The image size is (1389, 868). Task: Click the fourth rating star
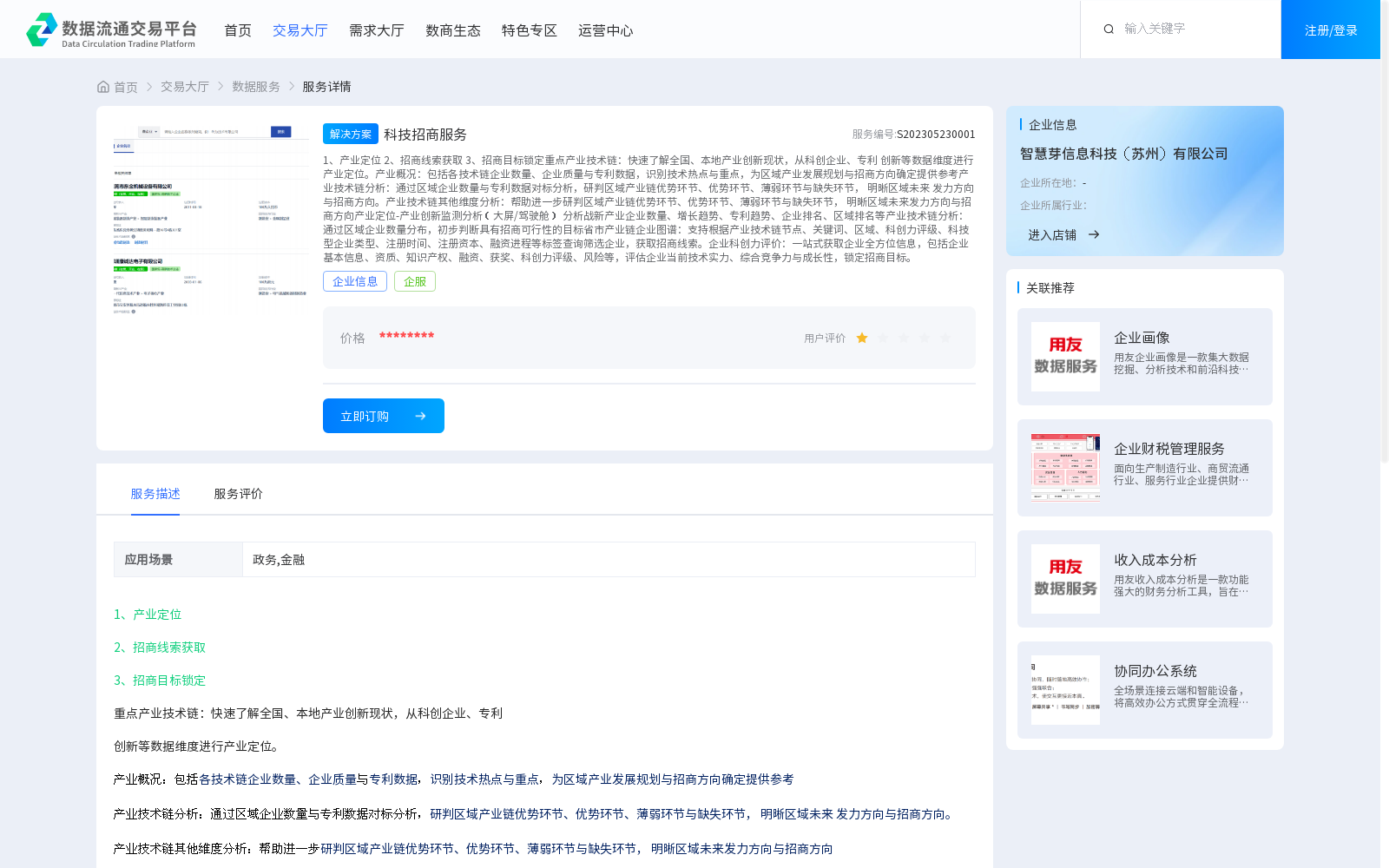coord(925,338)
